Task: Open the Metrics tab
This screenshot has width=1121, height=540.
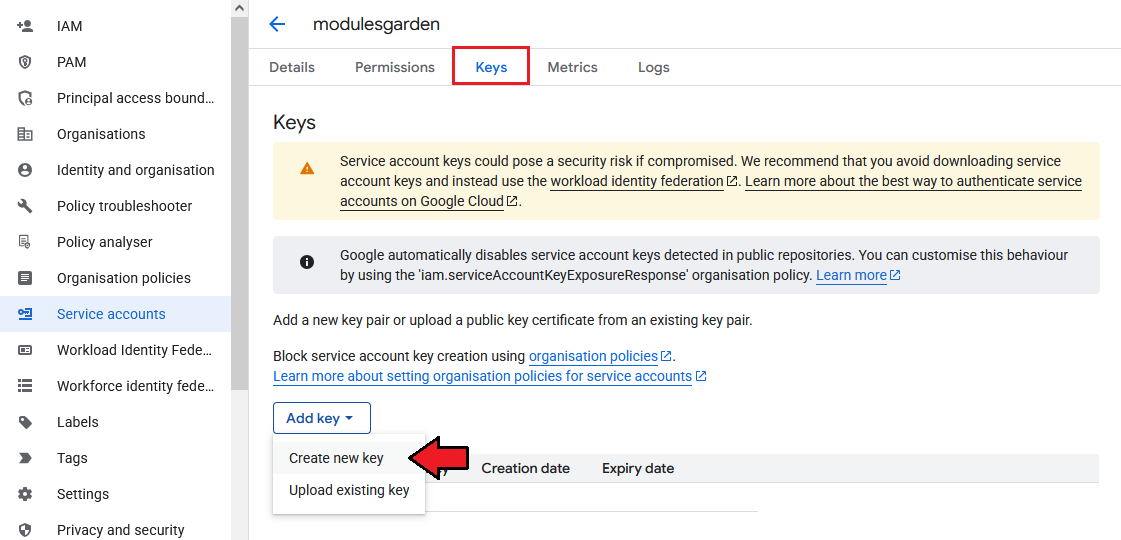Action: (x=572, y=67)
